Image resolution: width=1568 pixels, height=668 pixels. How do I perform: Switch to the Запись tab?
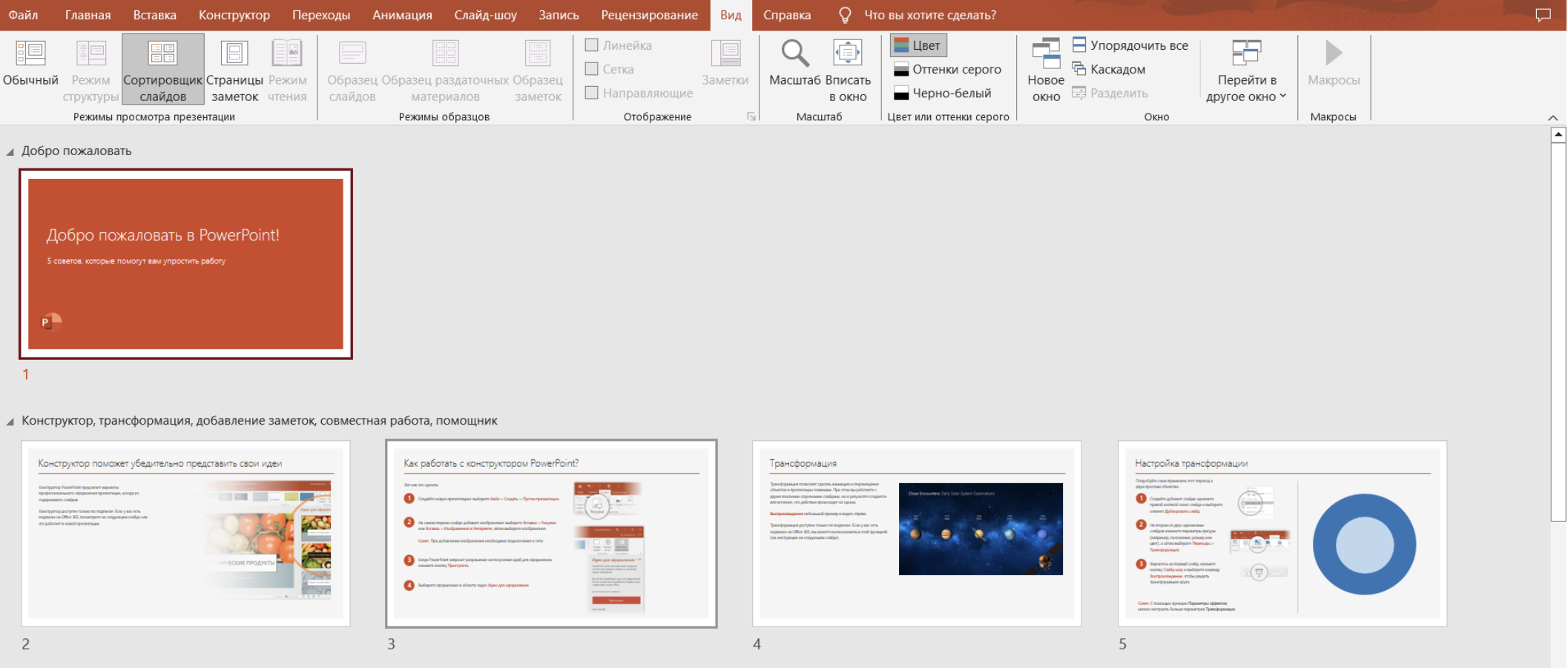[x=559, y=15]
